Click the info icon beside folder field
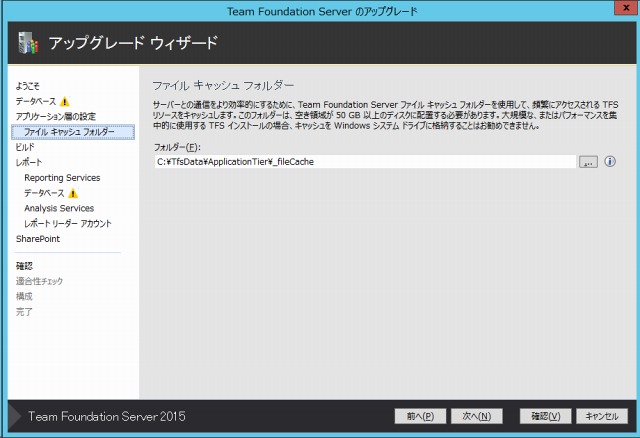Image resolution: width=640 pixels, height=438 pixels. click(x=610, y=162)
